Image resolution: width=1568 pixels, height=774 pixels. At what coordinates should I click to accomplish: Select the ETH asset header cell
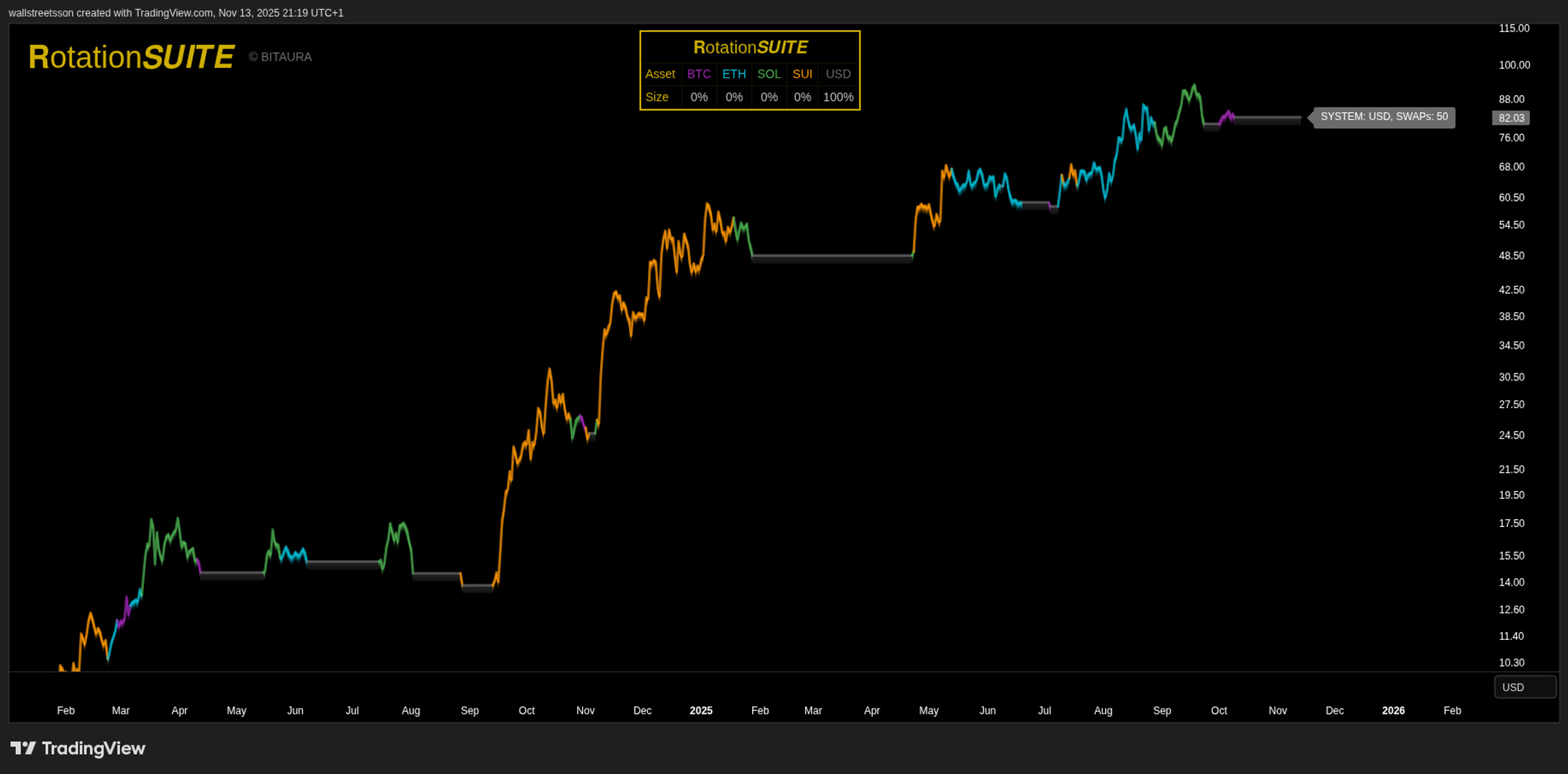coord(734,74)
